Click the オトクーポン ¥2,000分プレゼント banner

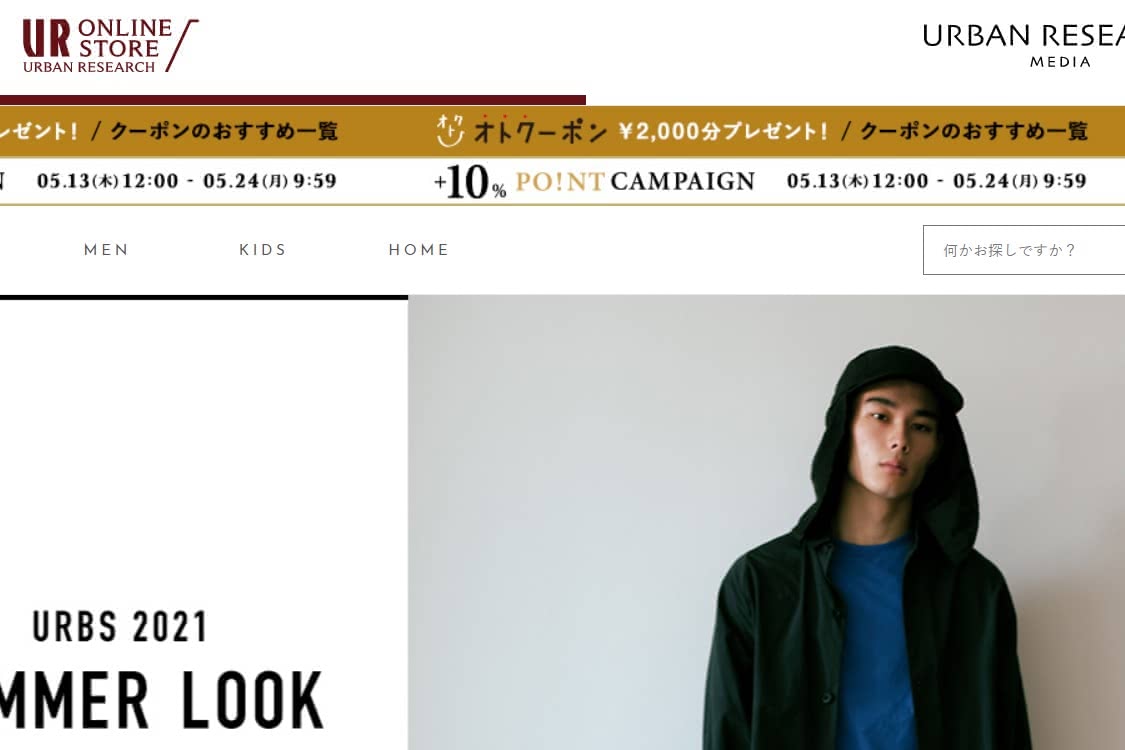tap(650, 131)
